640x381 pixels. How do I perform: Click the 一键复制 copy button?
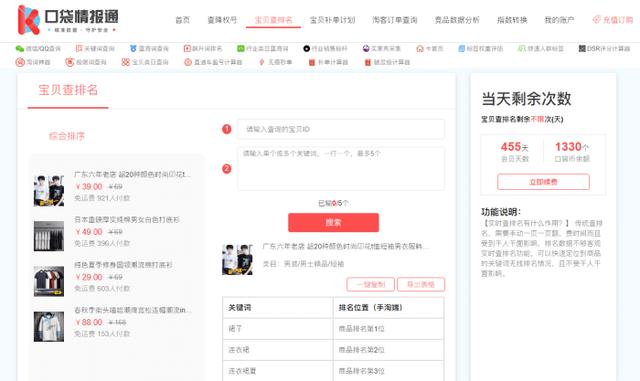(371, 285)
